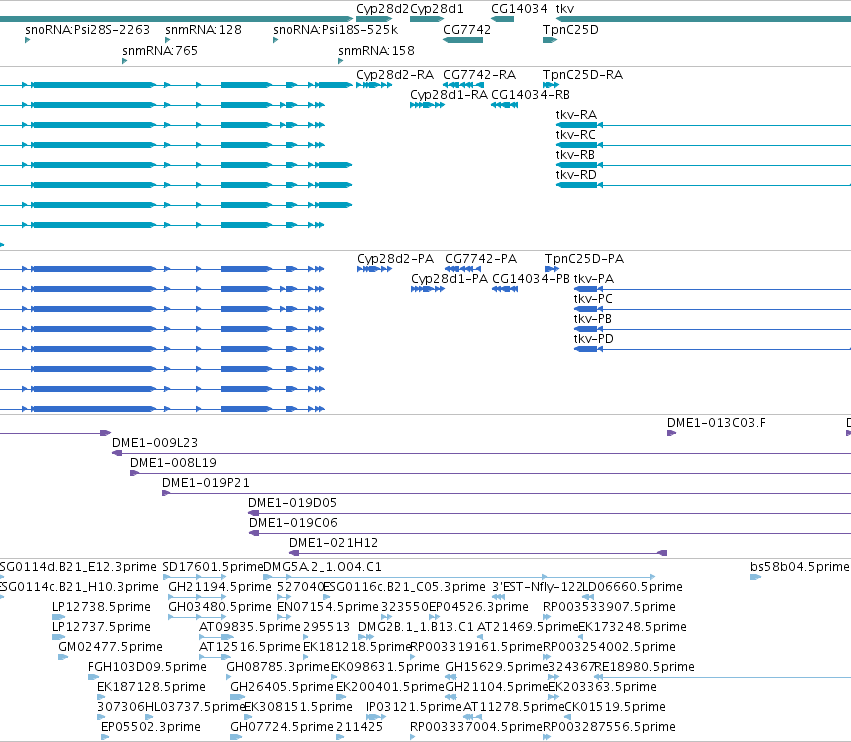The height and width of the screenshot is (742, 851).
Task: Select the Cyp28d2 gene bar
Action: pyautogui.click(x=374, y=20)
